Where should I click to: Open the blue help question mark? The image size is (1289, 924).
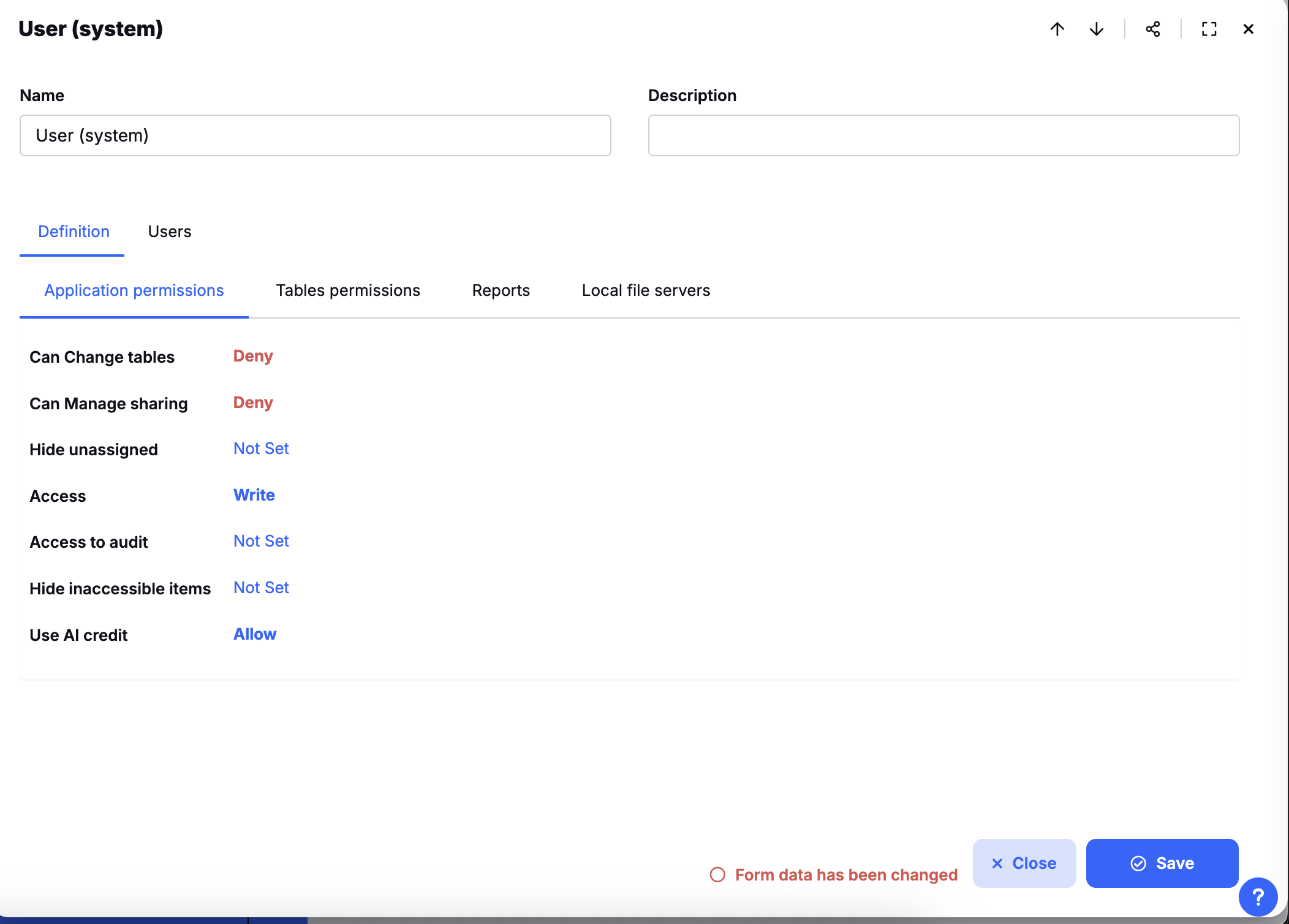pyautogui.click(x=1258, y=897)
